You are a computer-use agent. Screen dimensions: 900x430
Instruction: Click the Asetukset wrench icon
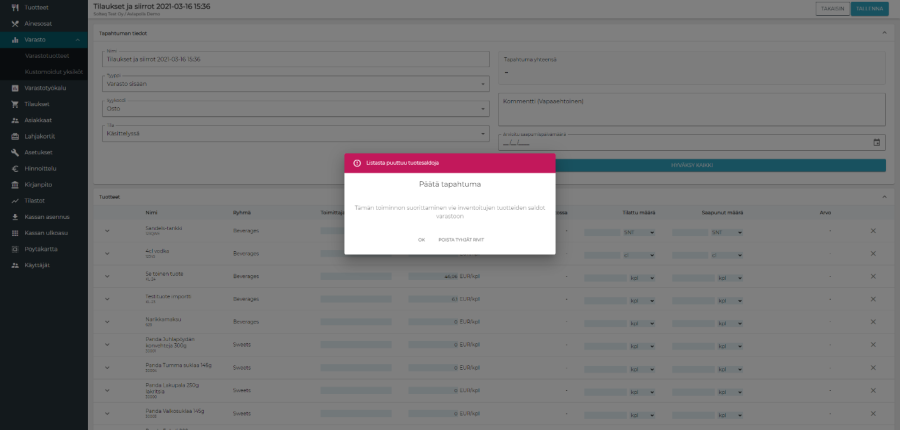click(x=15, y=152)
